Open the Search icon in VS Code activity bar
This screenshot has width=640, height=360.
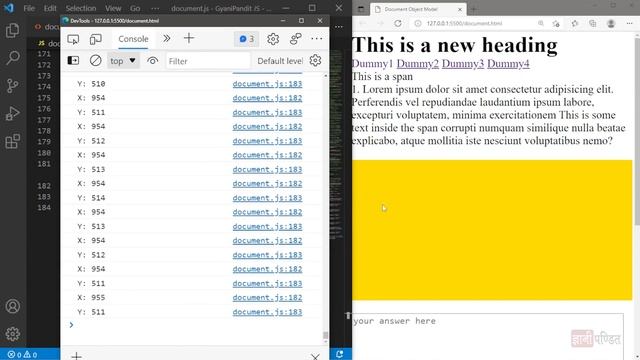coord(13,58)
